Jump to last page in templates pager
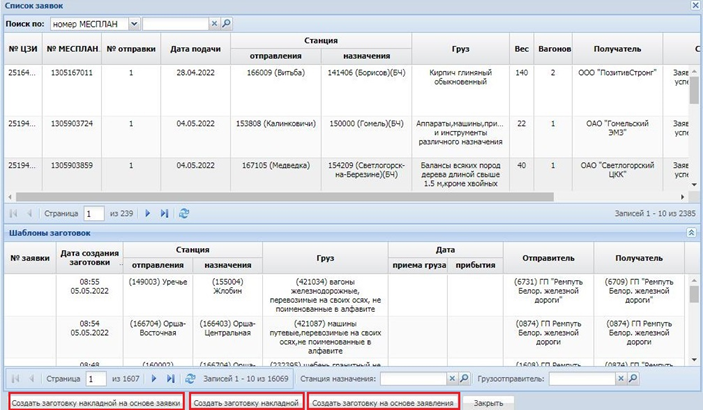 (170, 379)
